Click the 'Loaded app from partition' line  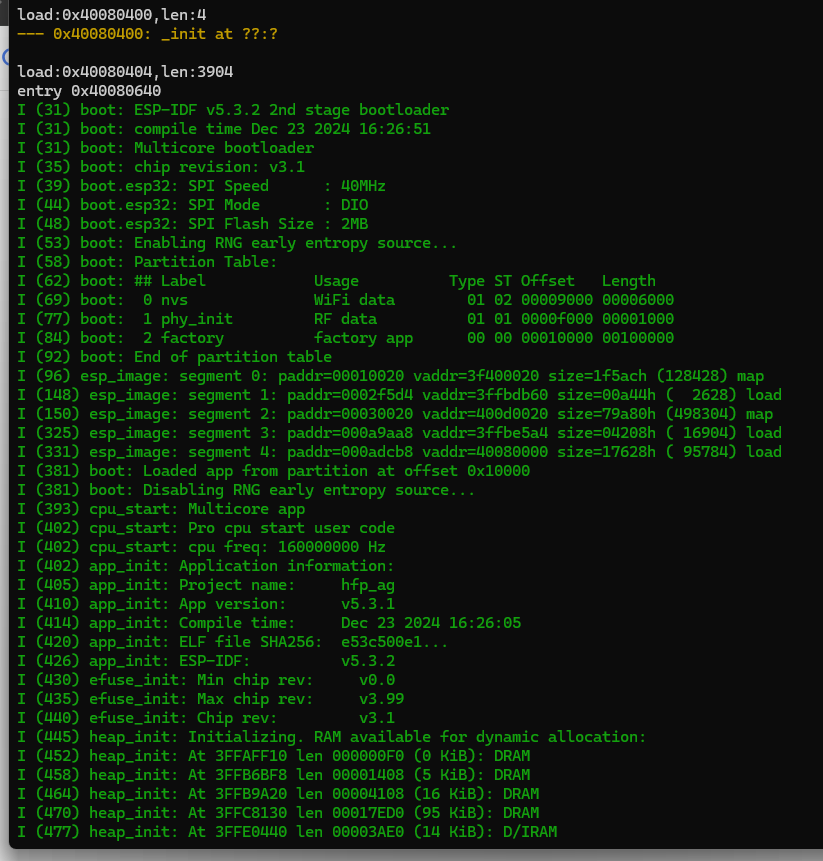coord(273,471)
